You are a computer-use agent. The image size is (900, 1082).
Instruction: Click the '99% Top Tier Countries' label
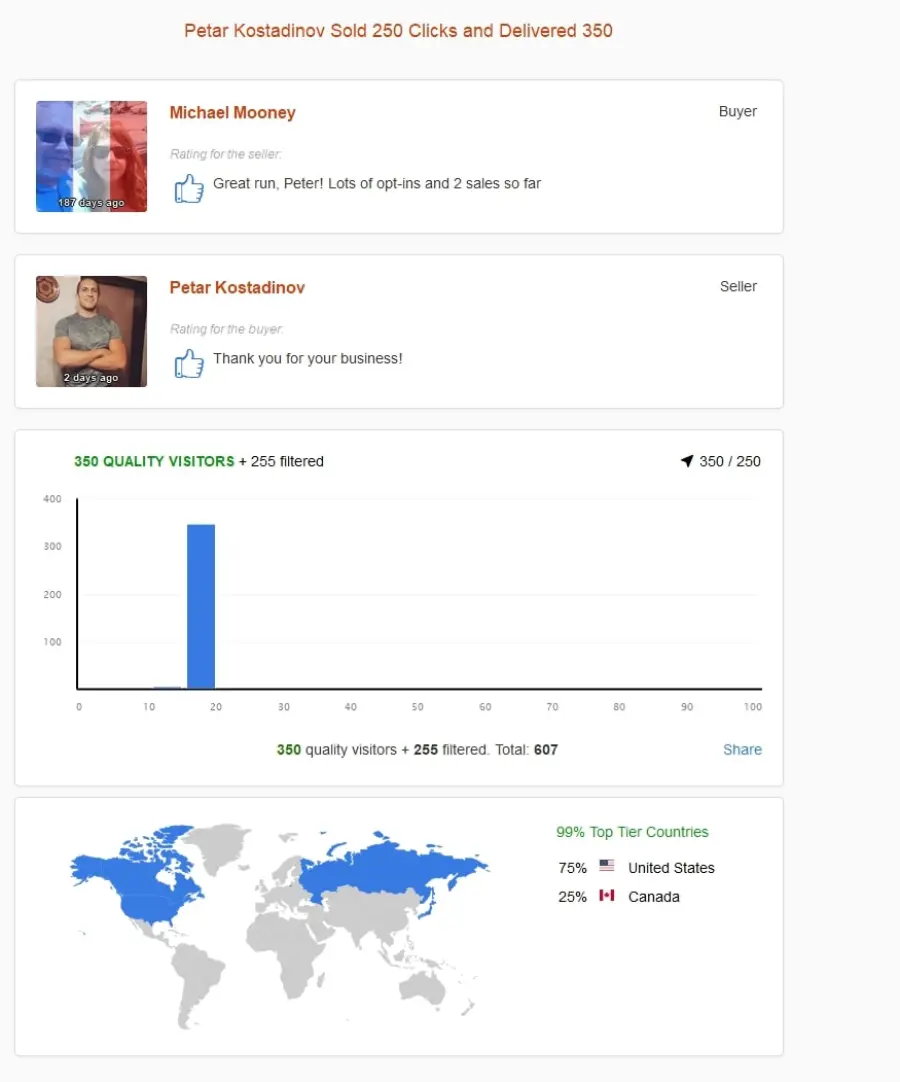632,832
